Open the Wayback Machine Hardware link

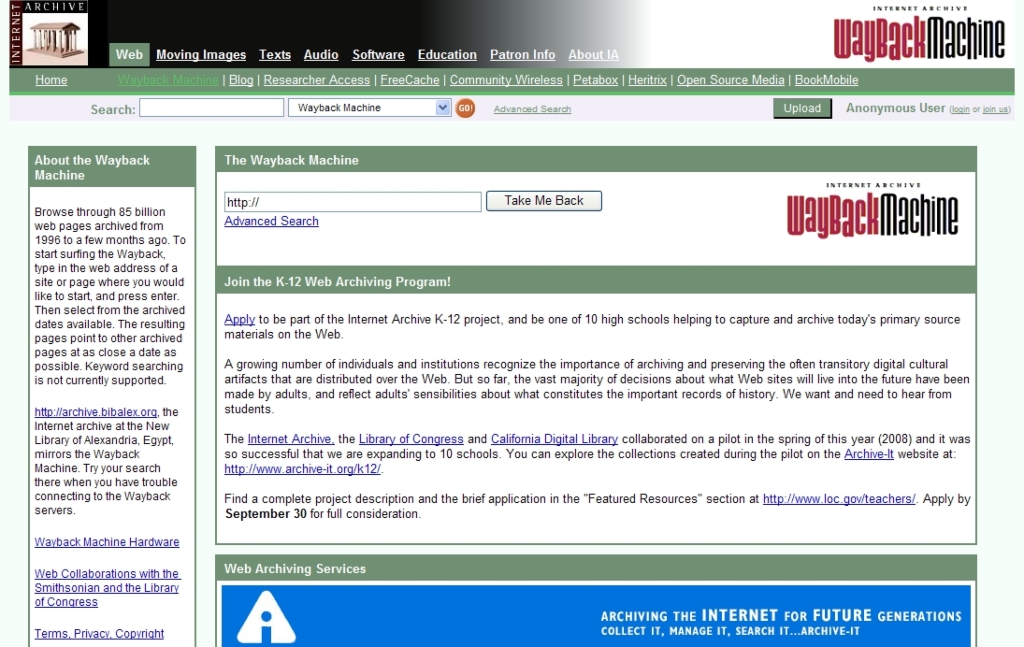click(107, 542)
